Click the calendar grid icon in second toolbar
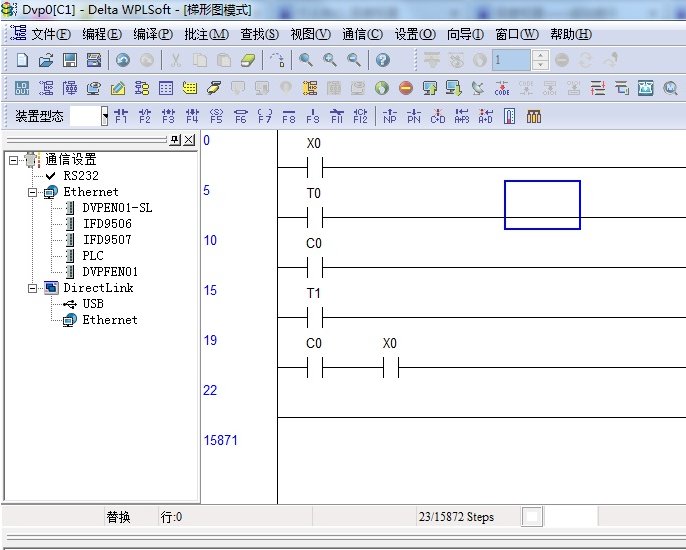686x550 pixels. point(166,88)
